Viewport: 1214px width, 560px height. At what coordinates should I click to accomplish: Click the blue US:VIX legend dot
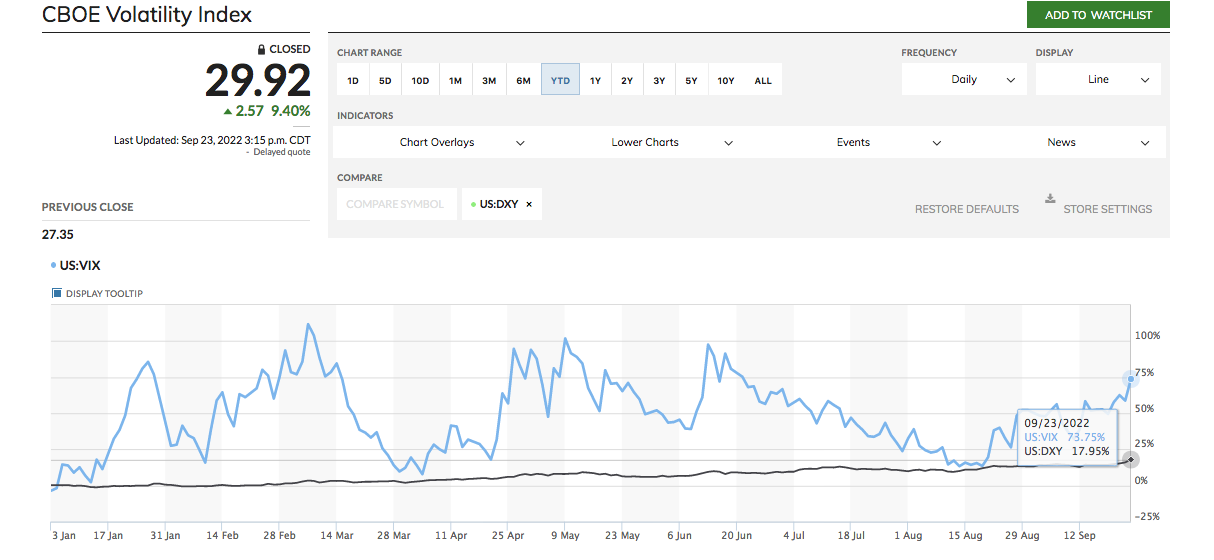pos(53,265)
